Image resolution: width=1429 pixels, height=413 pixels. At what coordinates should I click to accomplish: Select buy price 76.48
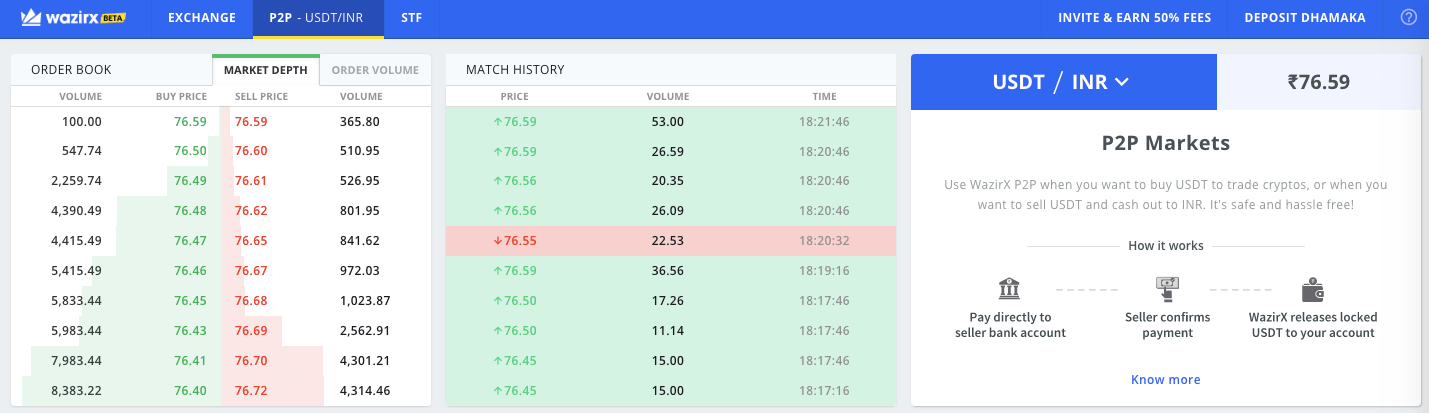click(190, 211)
